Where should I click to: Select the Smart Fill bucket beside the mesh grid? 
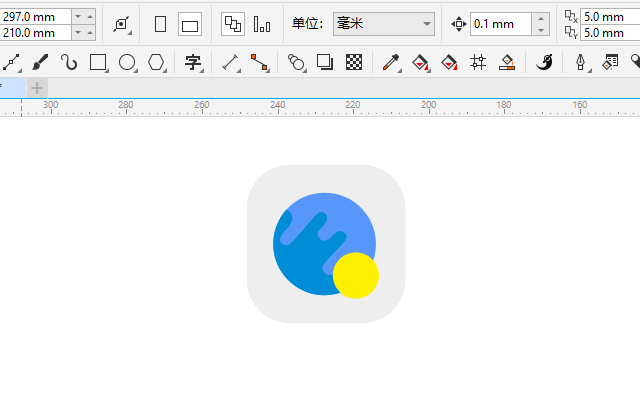coord(449,62)
